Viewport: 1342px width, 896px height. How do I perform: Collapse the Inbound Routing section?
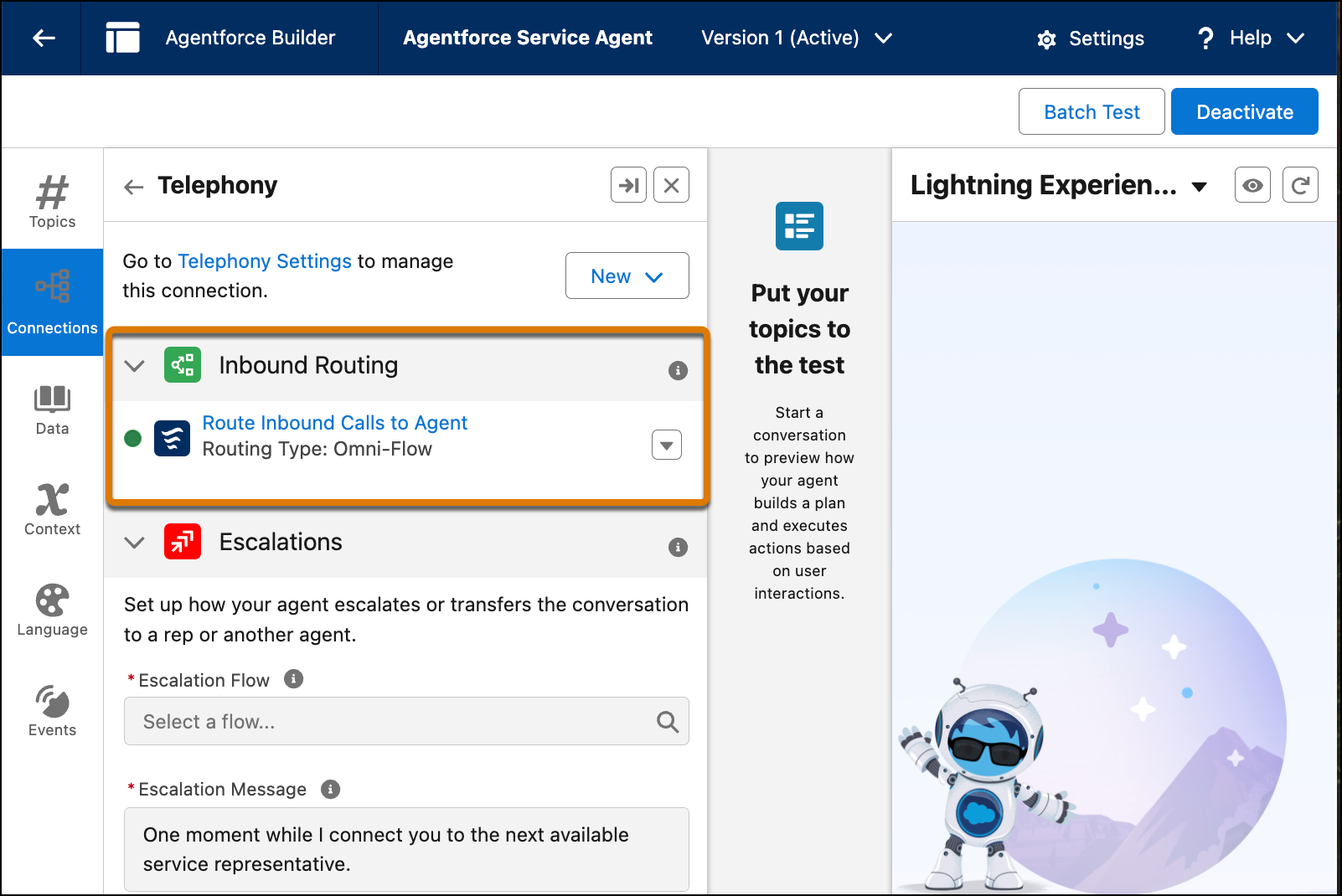(134, 366)
